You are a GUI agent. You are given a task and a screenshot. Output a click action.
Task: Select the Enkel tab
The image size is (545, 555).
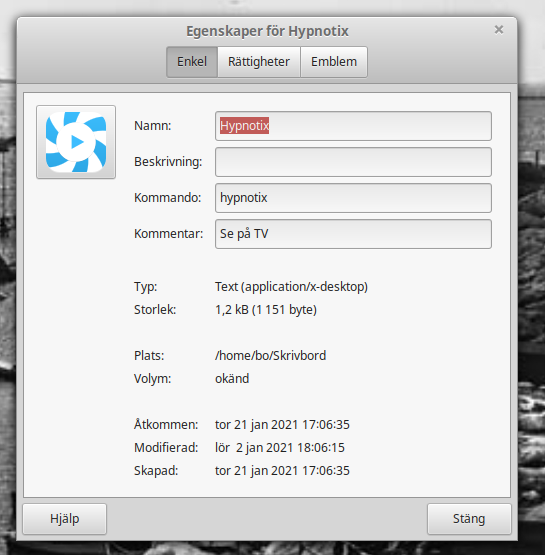192,62
